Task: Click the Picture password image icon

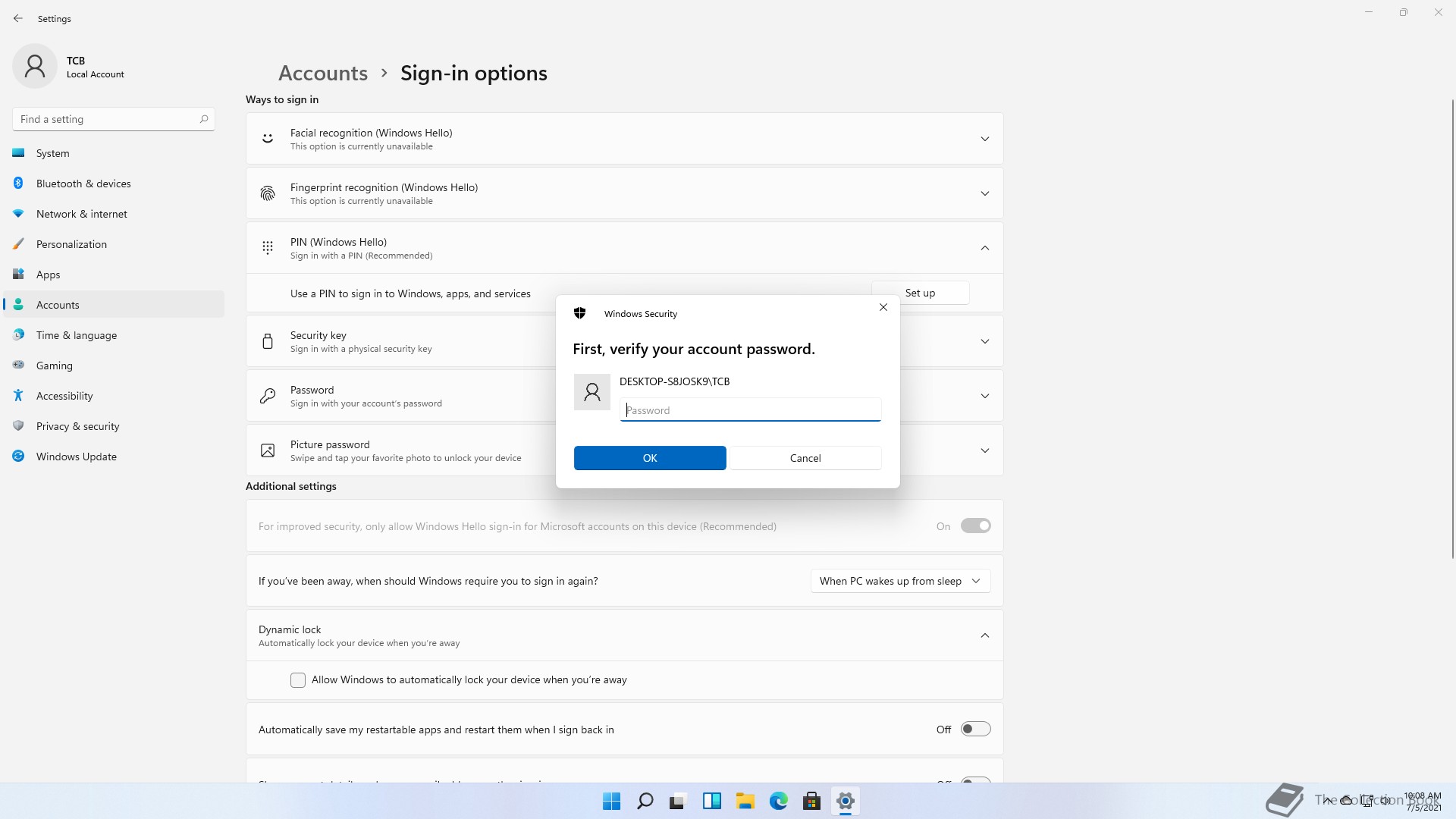Action: click(268, 450)
